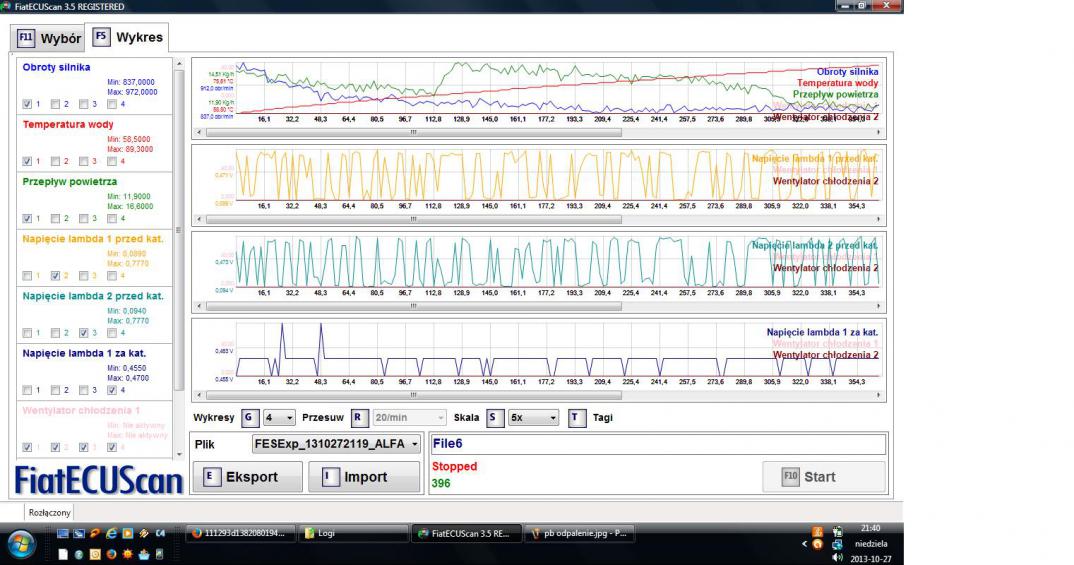Open Internet Explorer from the quick launch
The image size is (1074, 565).
(x=111, y=534)
